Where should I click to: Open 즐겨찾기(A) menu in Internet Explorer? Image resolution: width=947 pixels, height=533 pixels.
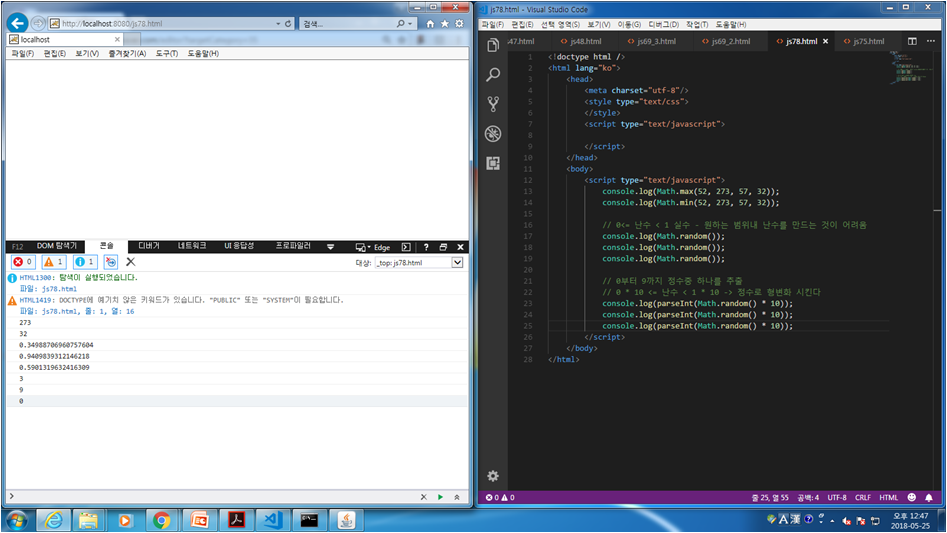[127, 53]
